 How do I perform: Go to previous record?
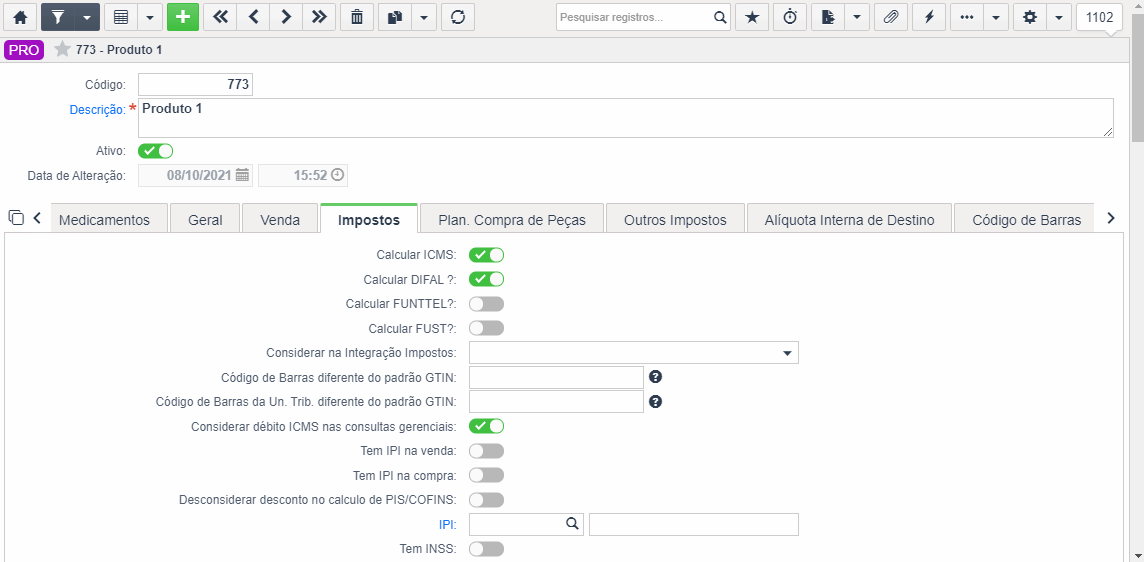tap(253, 17)
